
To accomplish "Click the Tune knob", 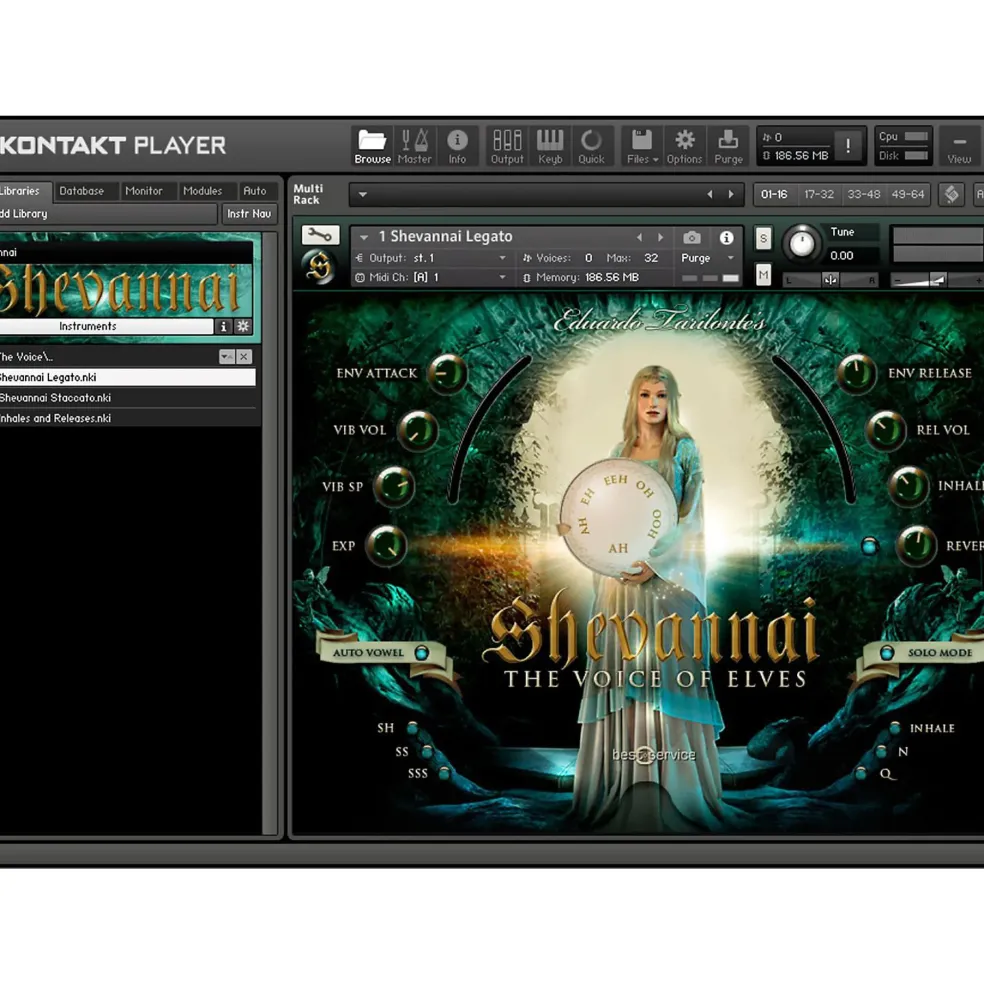I will tap(802, 244).
